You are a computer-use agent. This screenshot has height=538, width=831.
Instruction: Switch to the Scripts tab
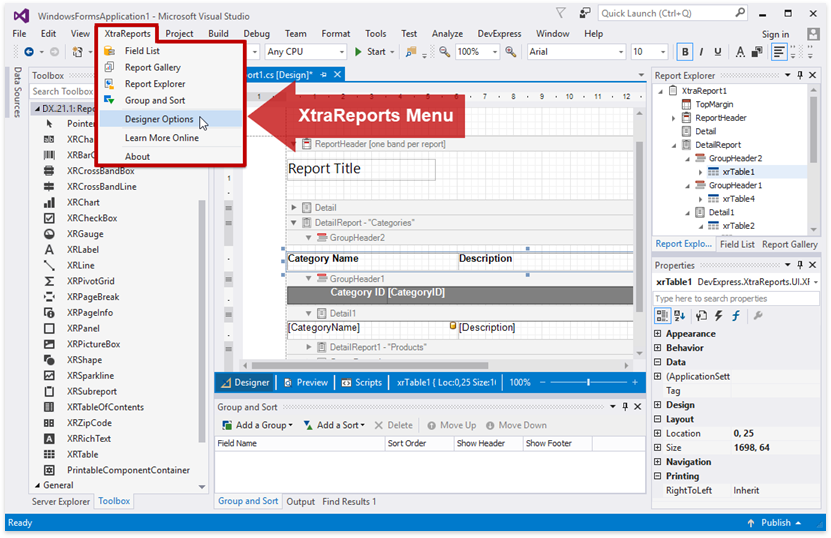coord(362,383)
